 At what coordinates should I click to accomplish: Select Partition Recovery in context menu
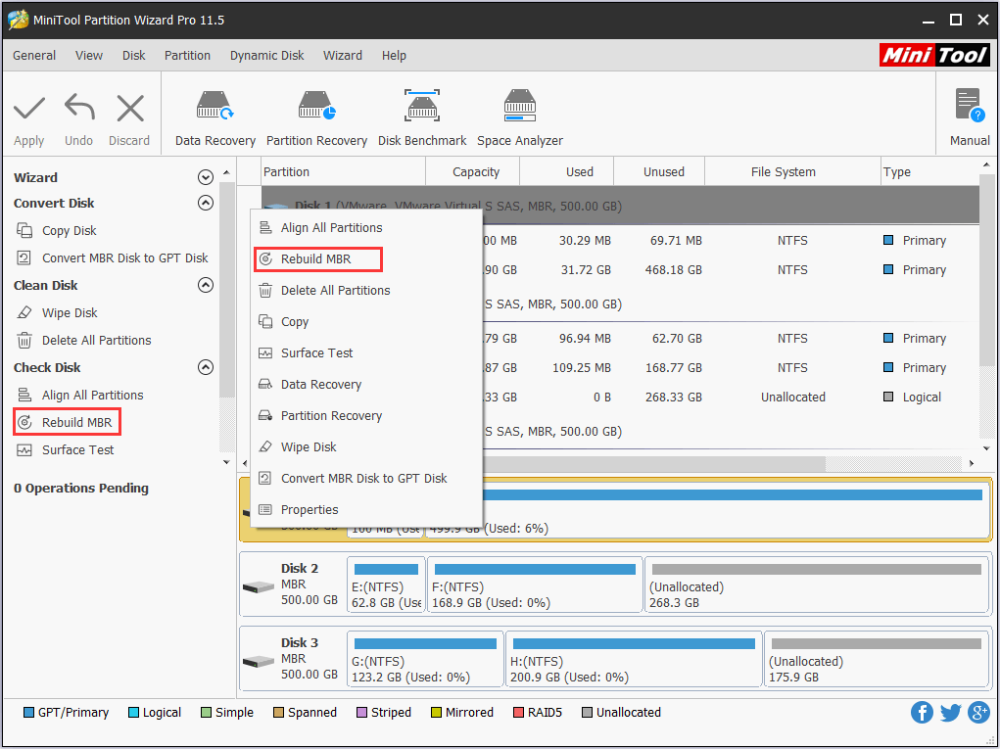[366, 415]
